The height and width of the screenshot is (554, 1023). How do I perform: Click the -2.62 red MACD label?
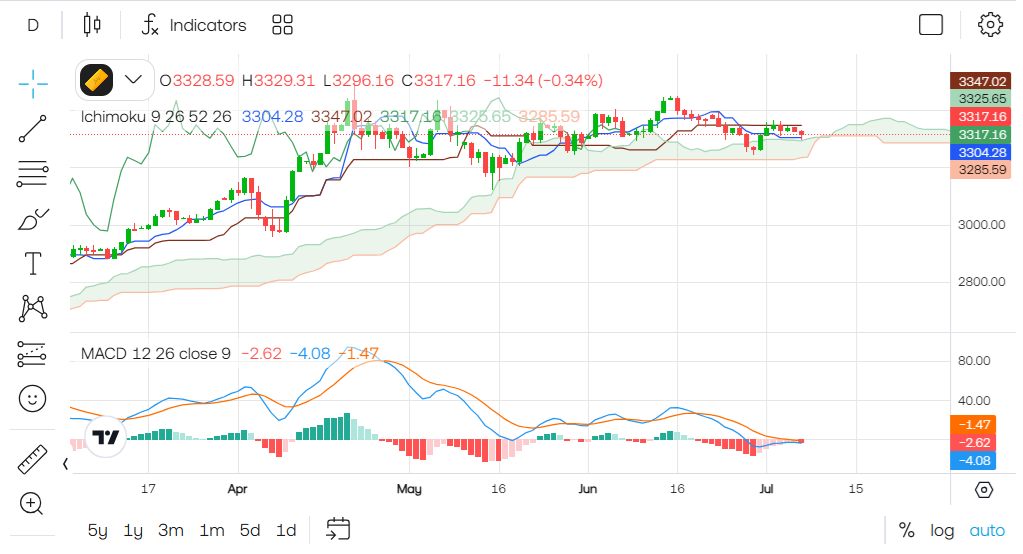tap(973, 442)
